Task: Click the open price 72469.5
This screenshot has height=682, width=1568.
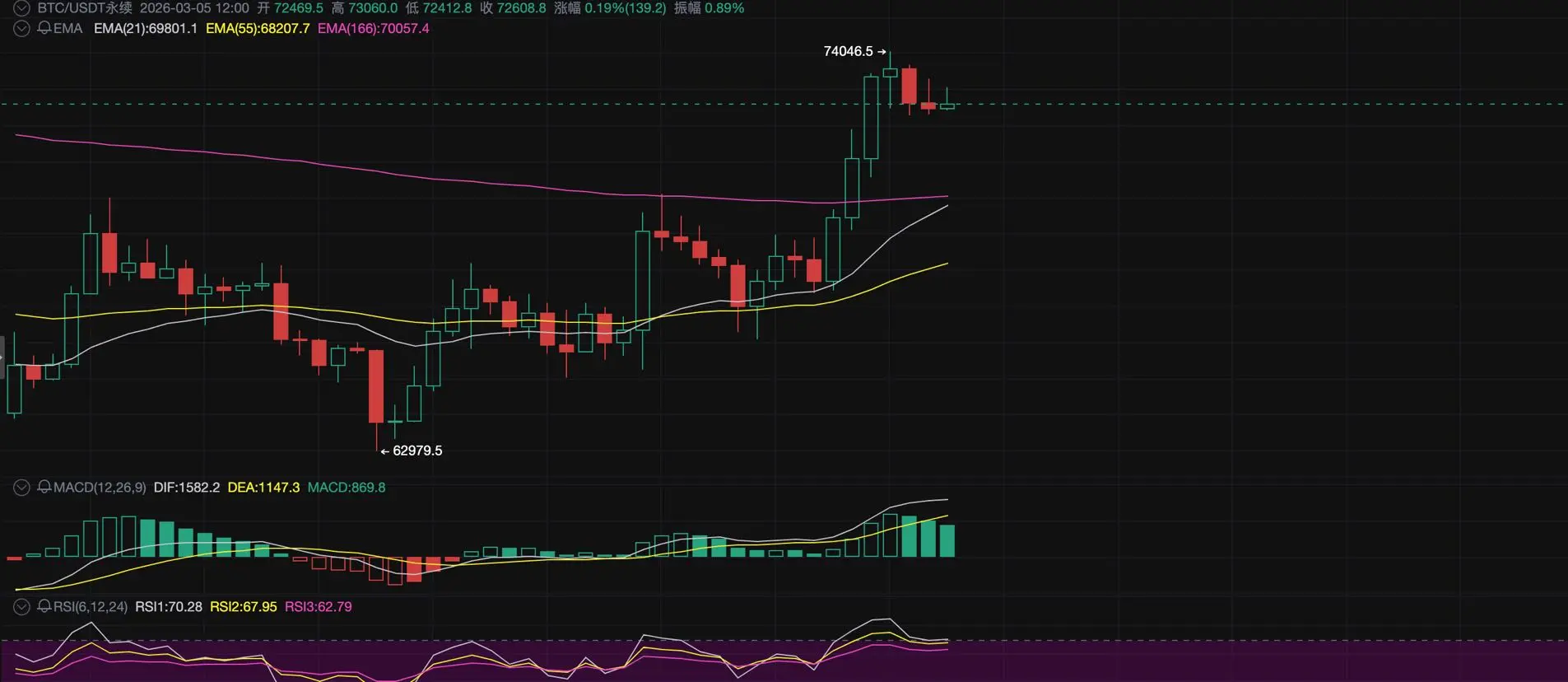Action: pyautogui.click(x=299, y=8)
